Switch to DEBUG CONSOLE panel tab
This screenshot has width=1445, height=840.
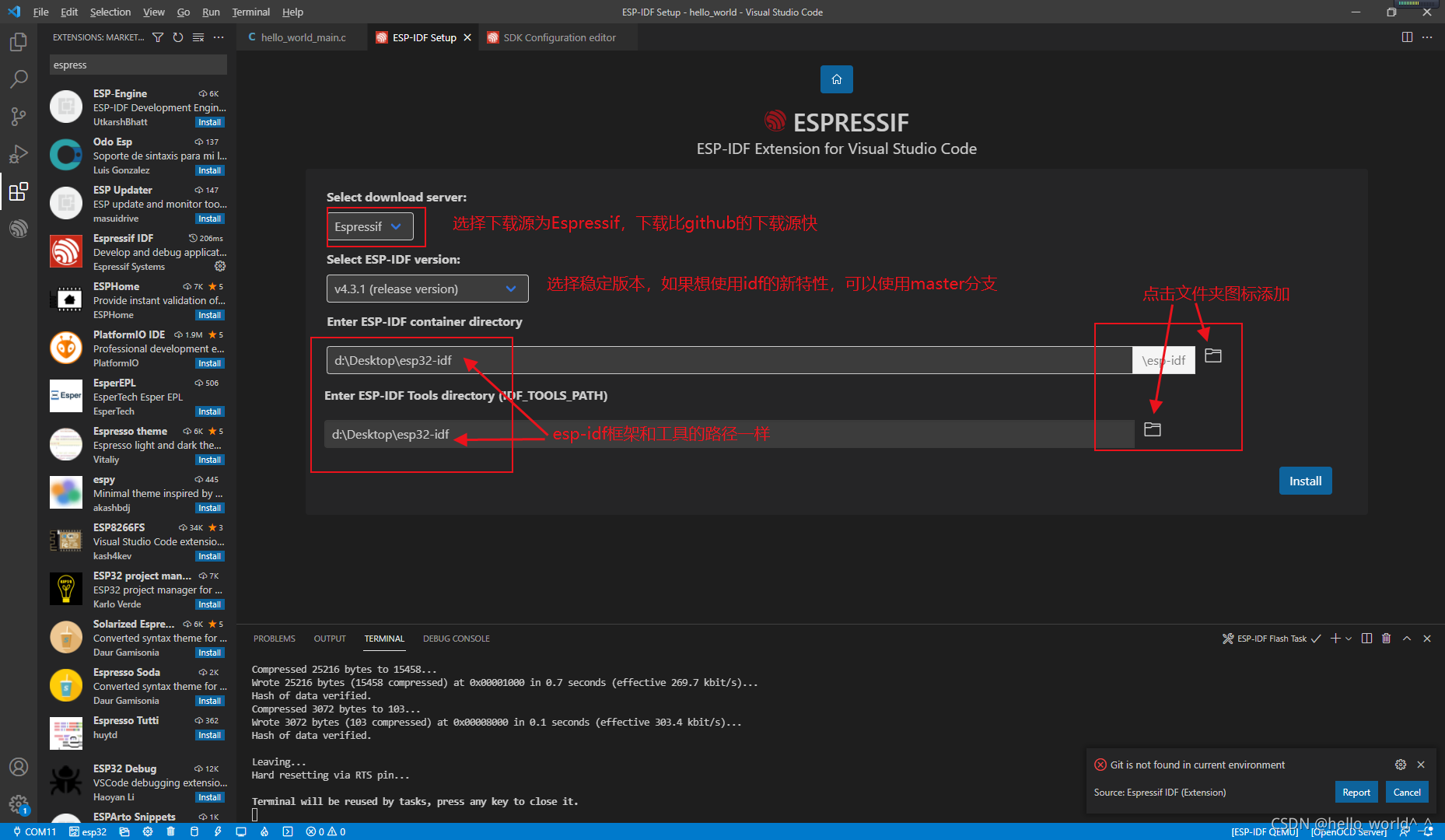tap(457, 639)
